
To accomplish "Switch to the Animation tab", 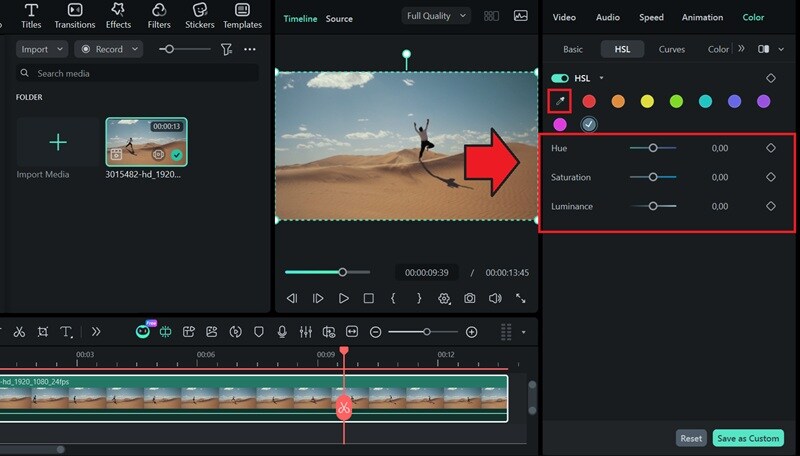I will pos(702,17).
